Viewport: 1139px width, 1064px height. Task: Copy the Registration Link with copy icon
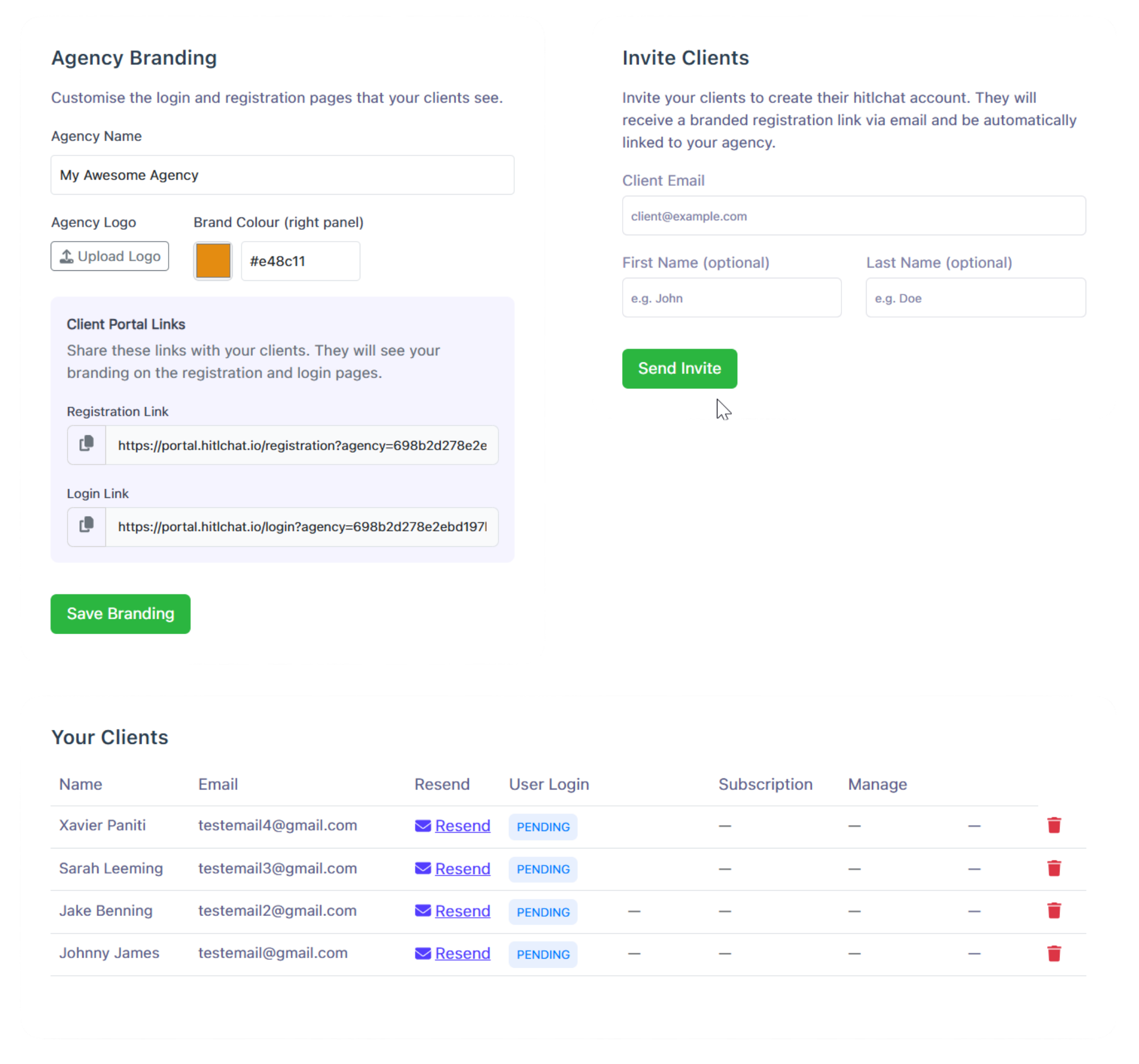87,444
